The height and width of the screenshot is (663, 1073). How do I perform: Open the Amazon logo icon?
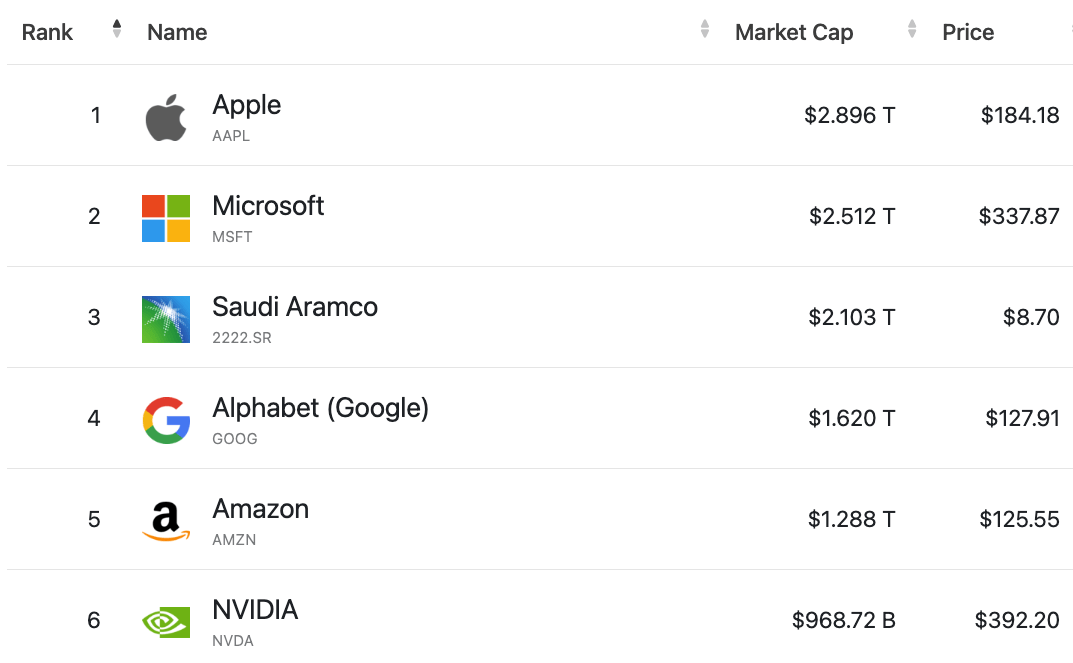click(166, 521)
